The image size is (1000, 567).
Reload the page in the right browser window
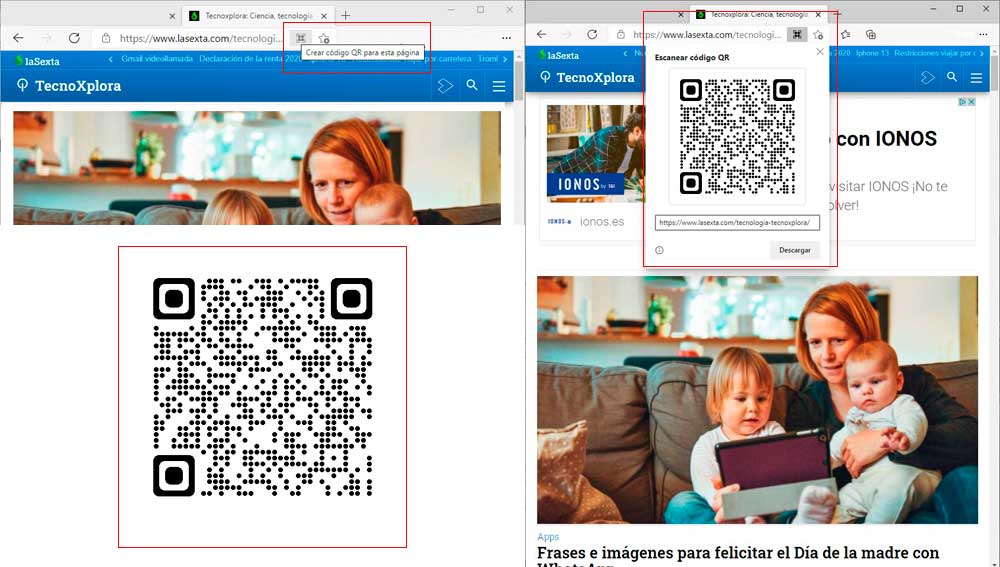click(x=592, y=34)
